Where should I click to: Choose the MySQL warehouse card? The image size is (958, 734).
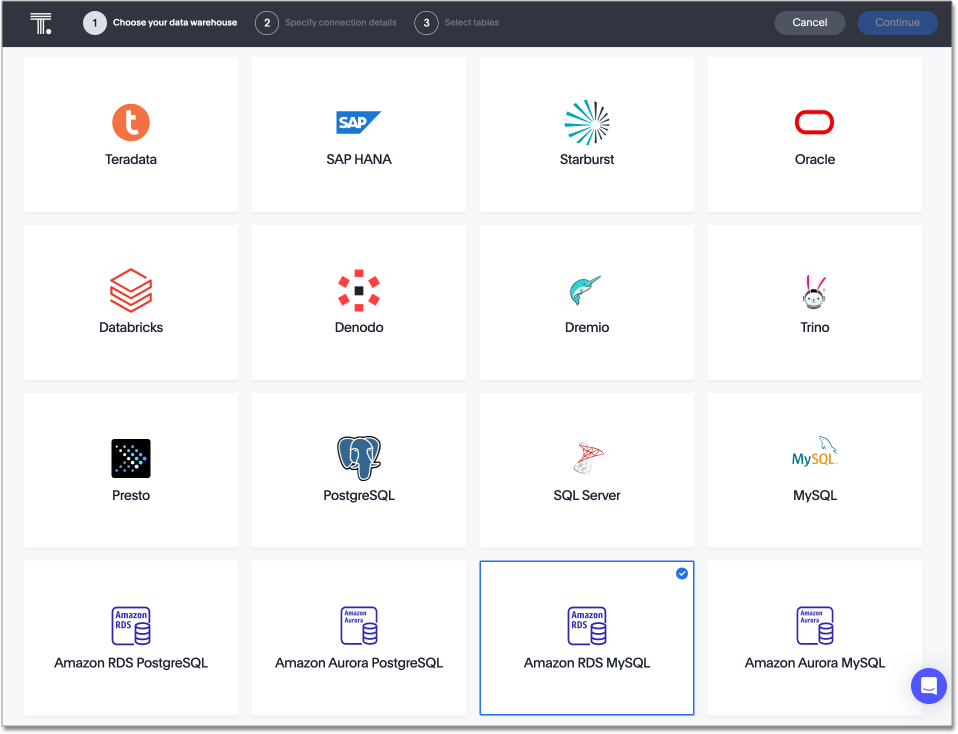[814, 470]
